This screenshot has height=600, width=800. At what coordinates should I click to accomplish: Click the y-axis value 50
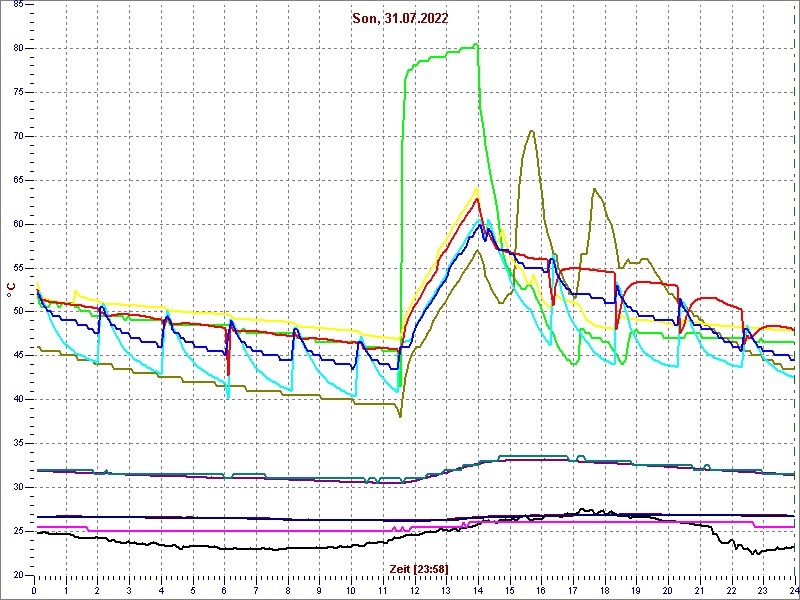tap(17, 312)
